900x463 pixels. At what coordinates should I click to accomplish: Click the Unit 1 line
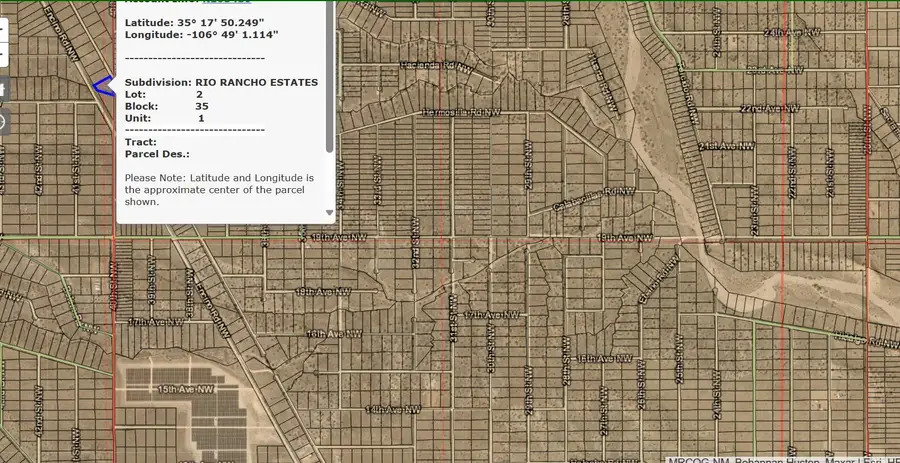click(164, 119)
